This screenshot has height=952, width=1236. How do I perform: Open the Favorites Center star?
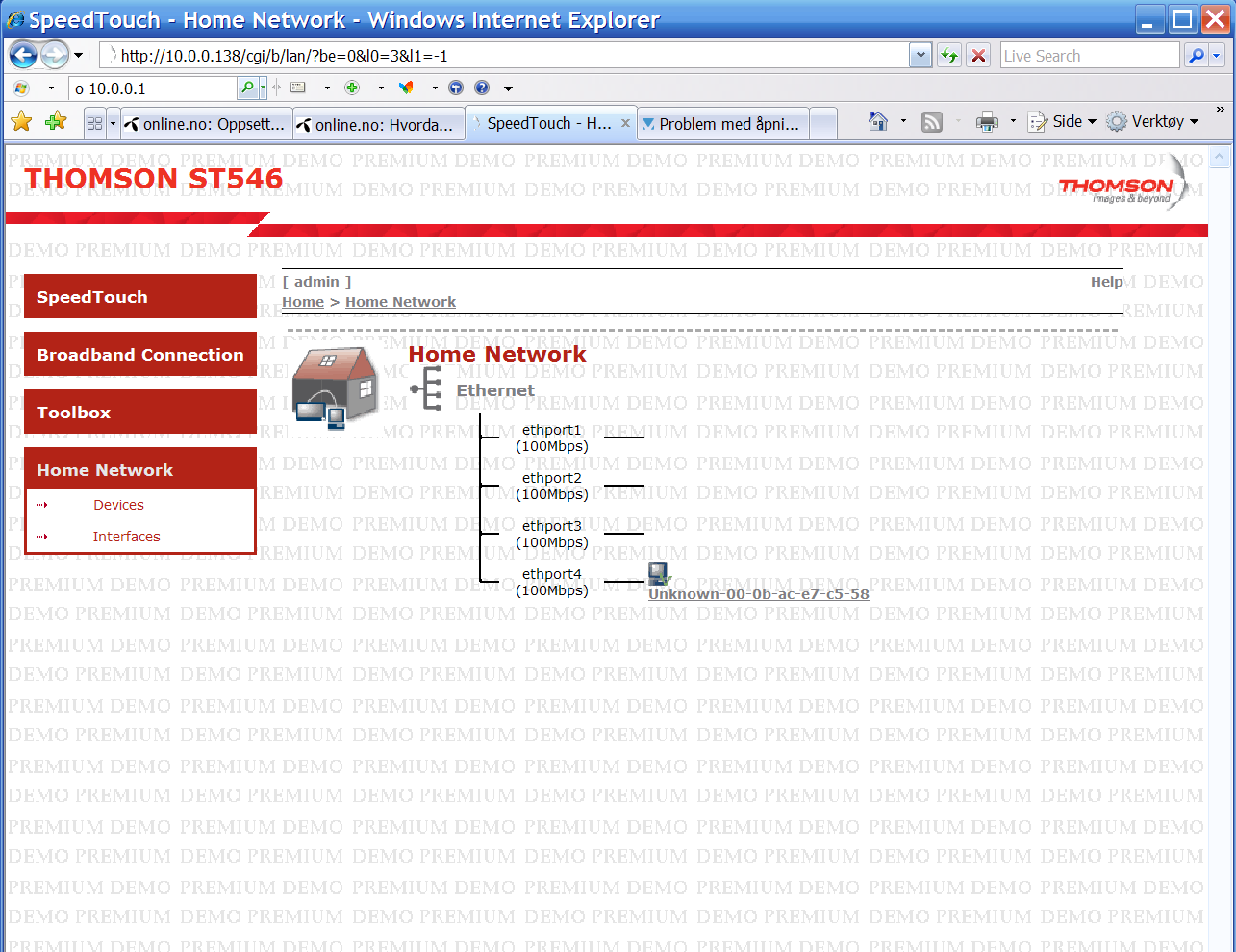click(21, 121)
